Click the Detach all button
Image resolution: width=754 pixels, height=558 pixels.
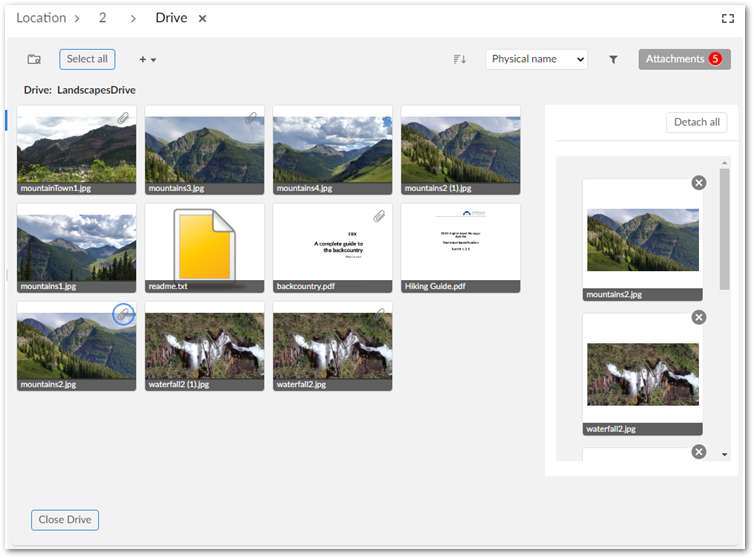(696, 122)
